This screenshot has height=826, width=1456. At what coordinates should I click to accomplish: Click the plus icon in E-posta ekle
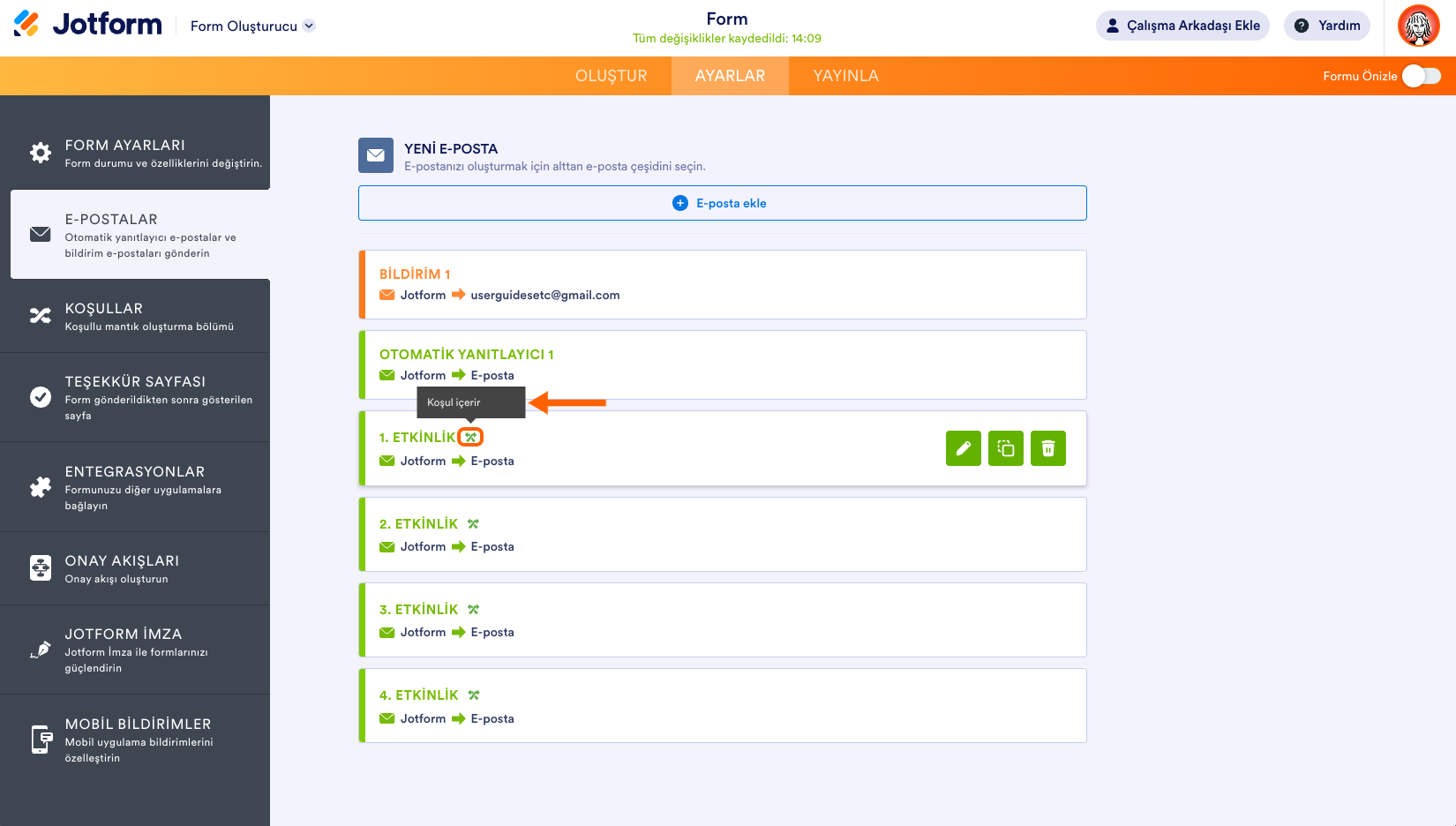pyautogui.click(x=680, y=203)
